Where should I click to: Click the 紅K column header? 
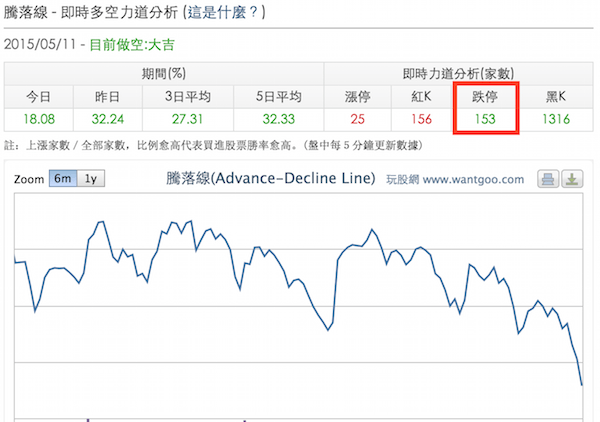pyautogui.click(x=421, y=97)
